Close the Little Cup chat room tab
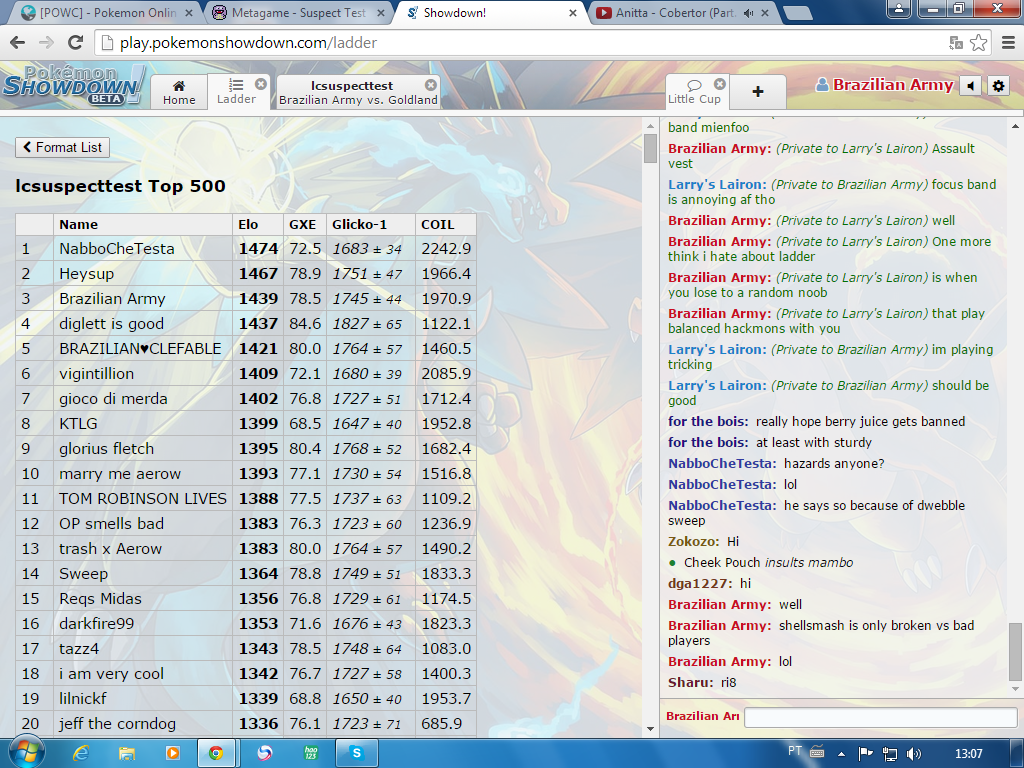The width and height of the screenshot is (1024, 768). click(x=720, y=84)
